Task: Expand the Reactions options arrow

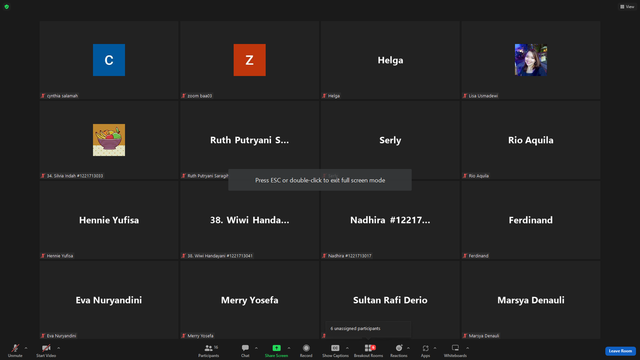Action: pos(408,348)
